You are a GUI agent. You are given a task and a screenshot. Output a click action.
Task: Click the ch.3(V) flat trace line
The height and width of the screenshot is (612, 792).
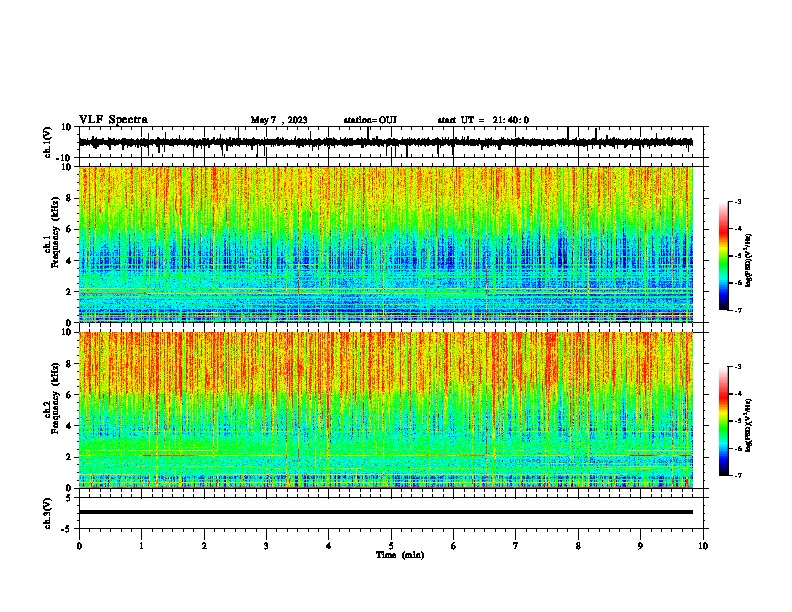pos(386,512)
